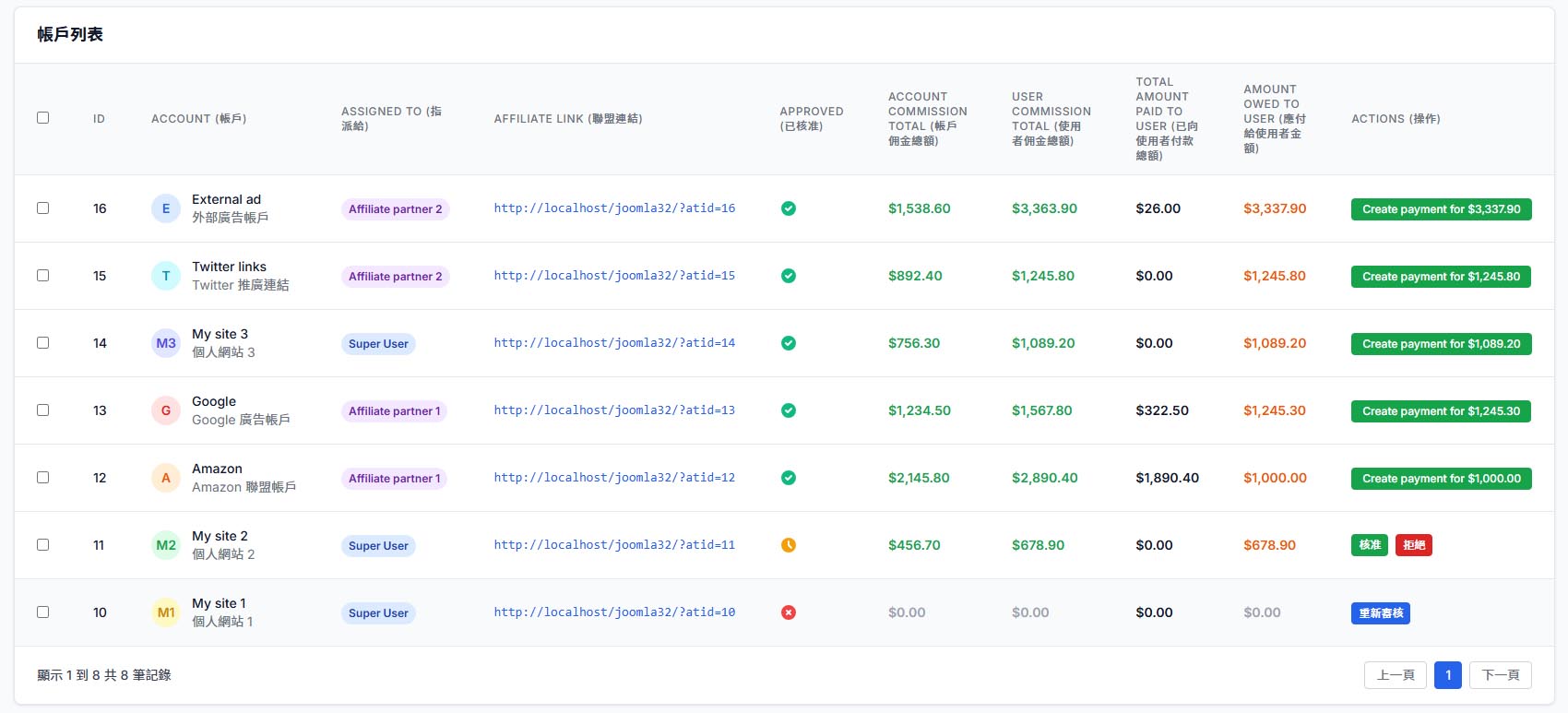
Task: Click the AFFILIATE LINK column header
Action: tap(568, 119)
